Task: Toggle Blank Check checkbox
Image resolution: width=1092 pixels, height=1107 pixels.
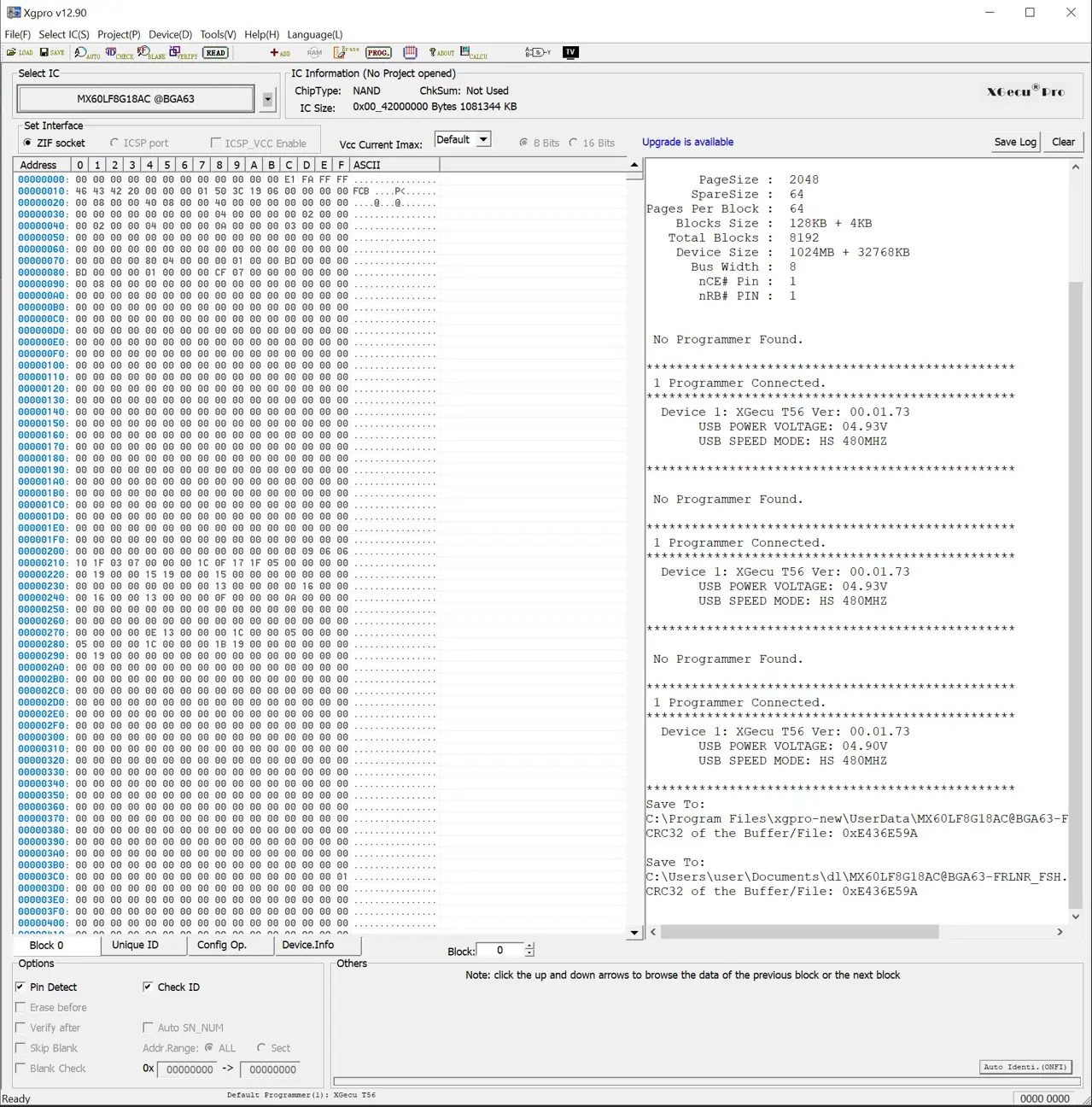Action: click(x=50, y=1069)
